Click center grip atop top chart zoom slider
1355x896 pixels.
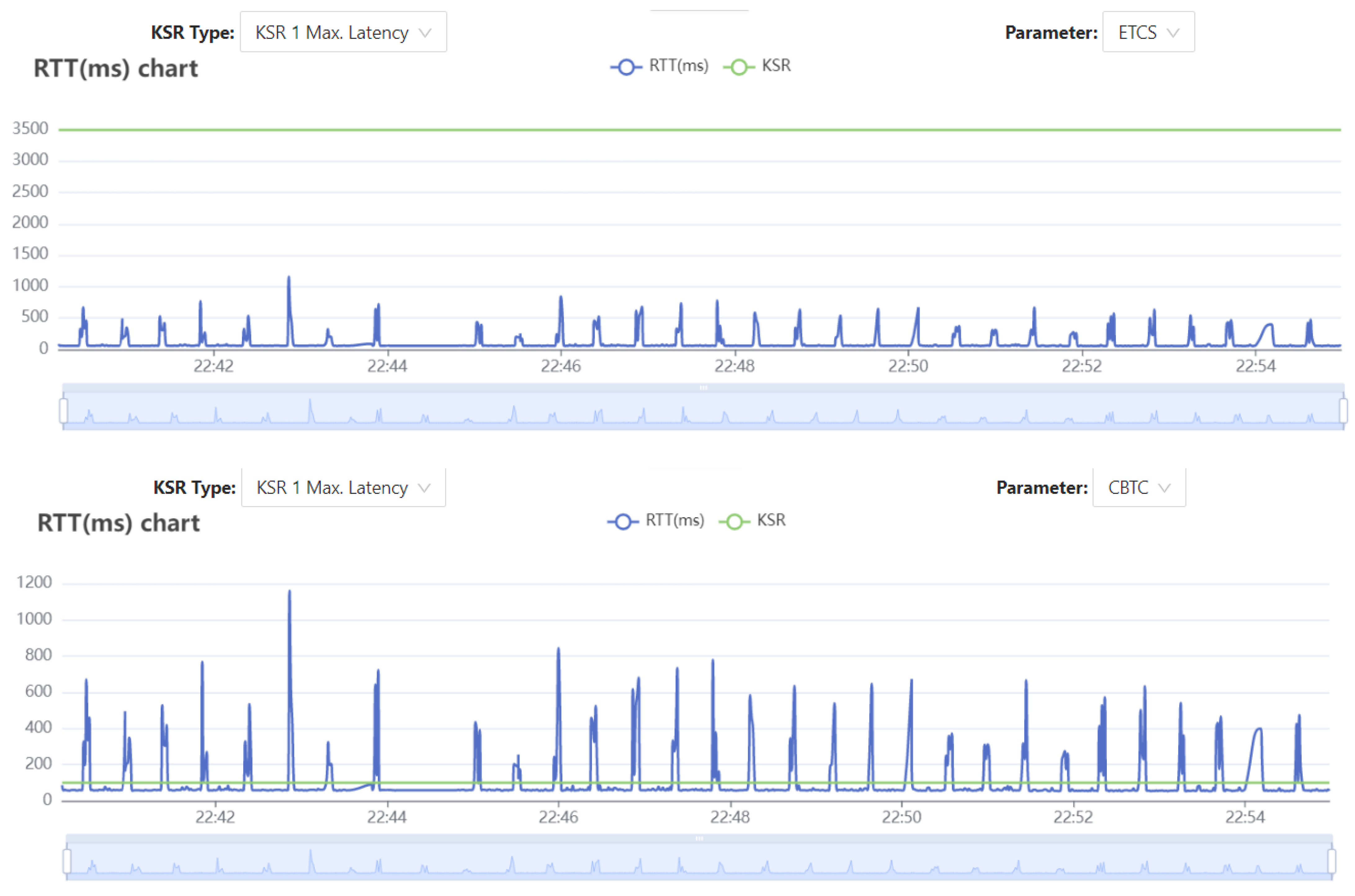(703, 388)
